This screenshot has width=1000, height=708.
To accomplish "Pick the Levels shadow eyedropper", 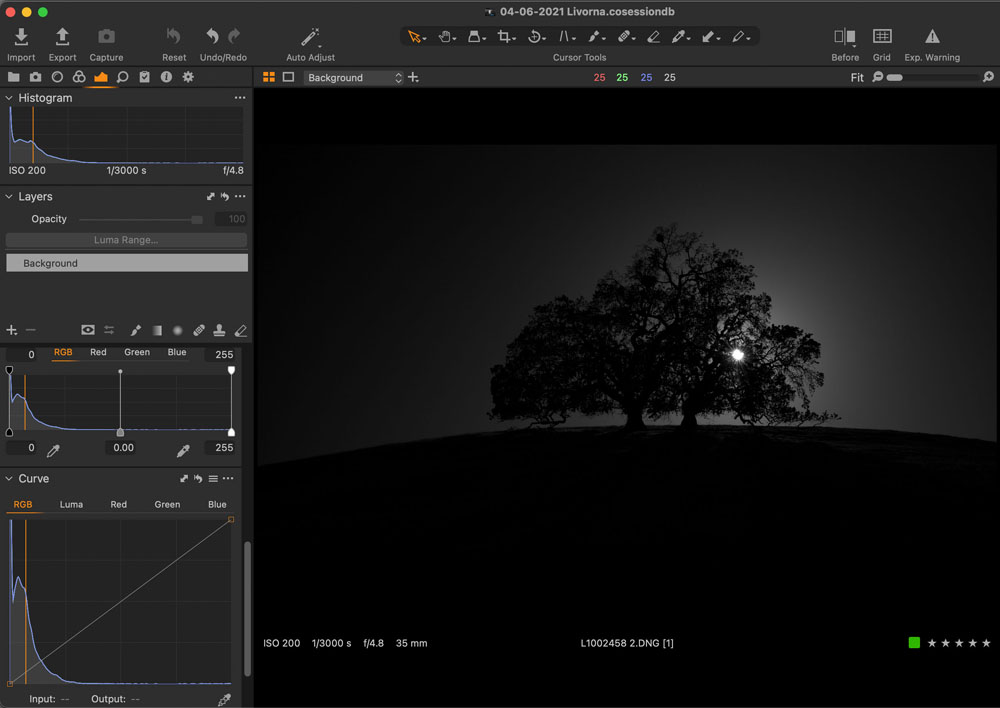I will [x=54, y=450].
